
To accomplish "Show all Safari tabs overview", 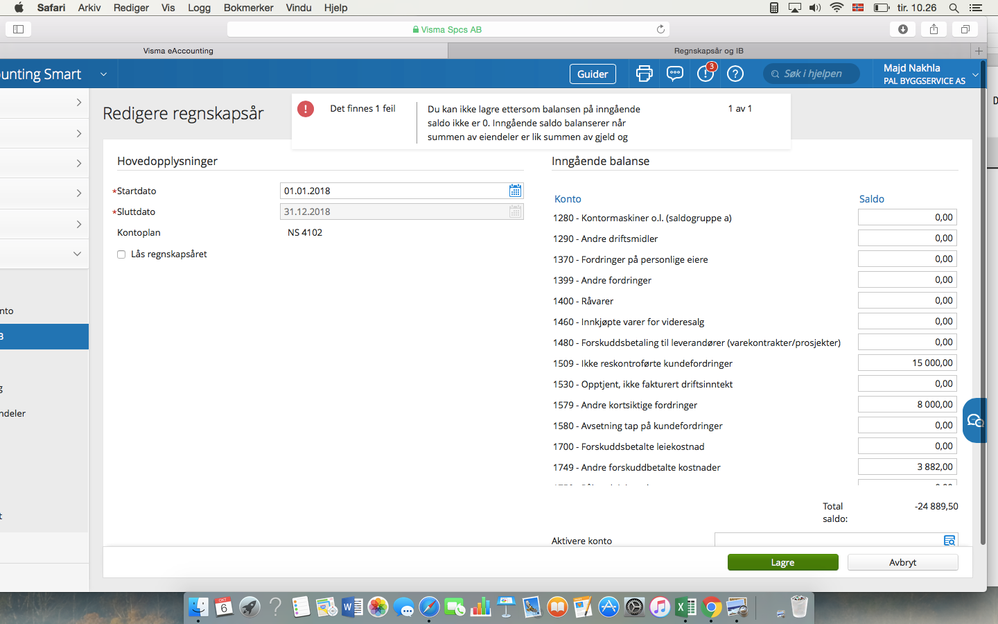I will [965, 29].
